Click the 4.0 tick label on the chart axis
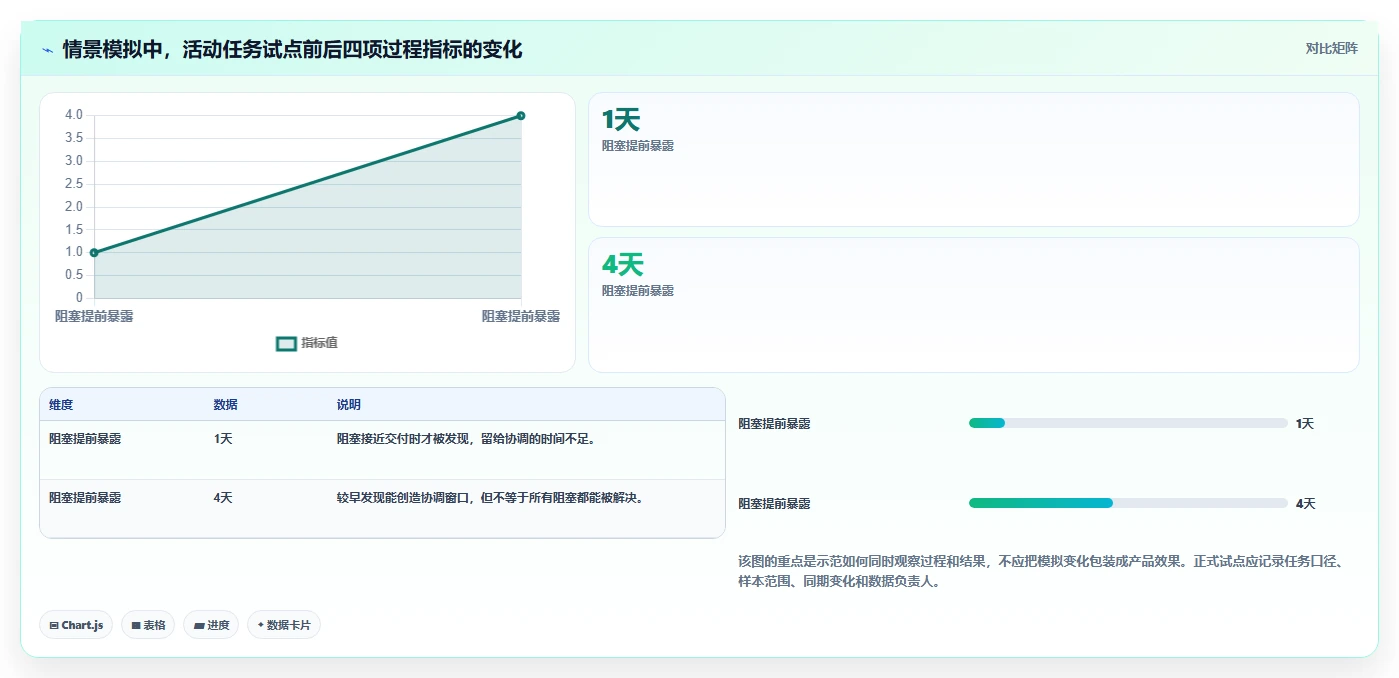1399x678 pixels. click(74, 115)
